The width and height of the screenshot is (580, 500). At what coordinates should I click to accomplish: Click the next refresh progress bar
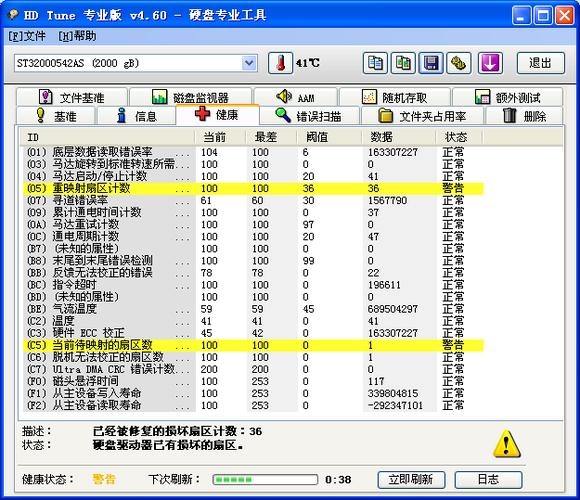coord(265,480)
